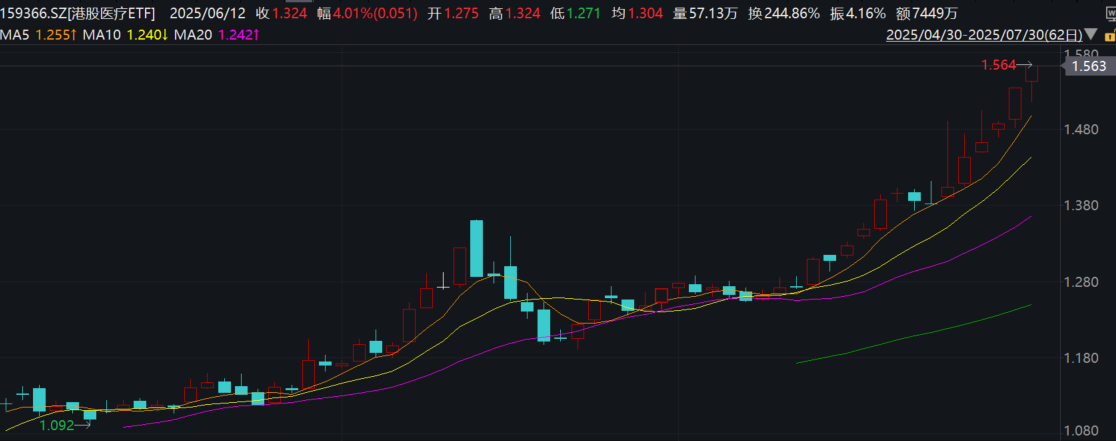Click the 量 57.13万 volume value

tap(705, 13)
